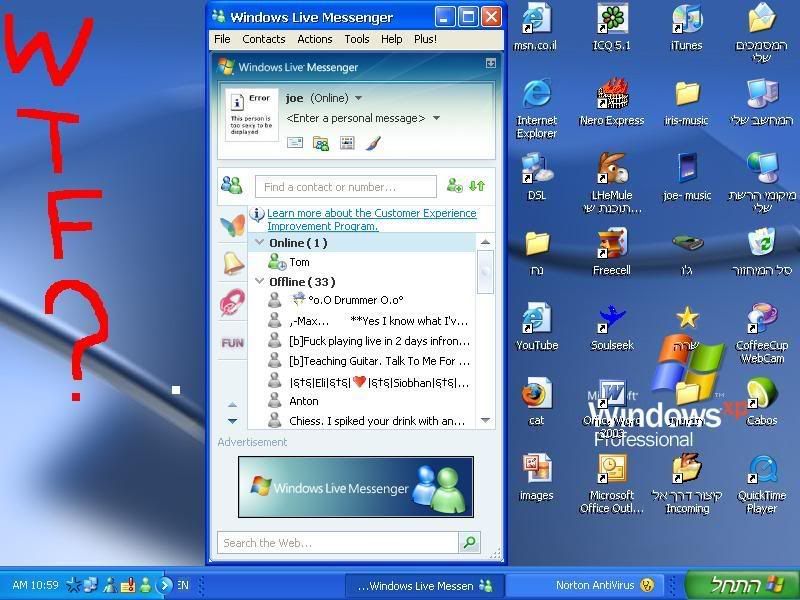Click the Messenger header collapse arrow
The image size is (800, 600).
(490, 63)
